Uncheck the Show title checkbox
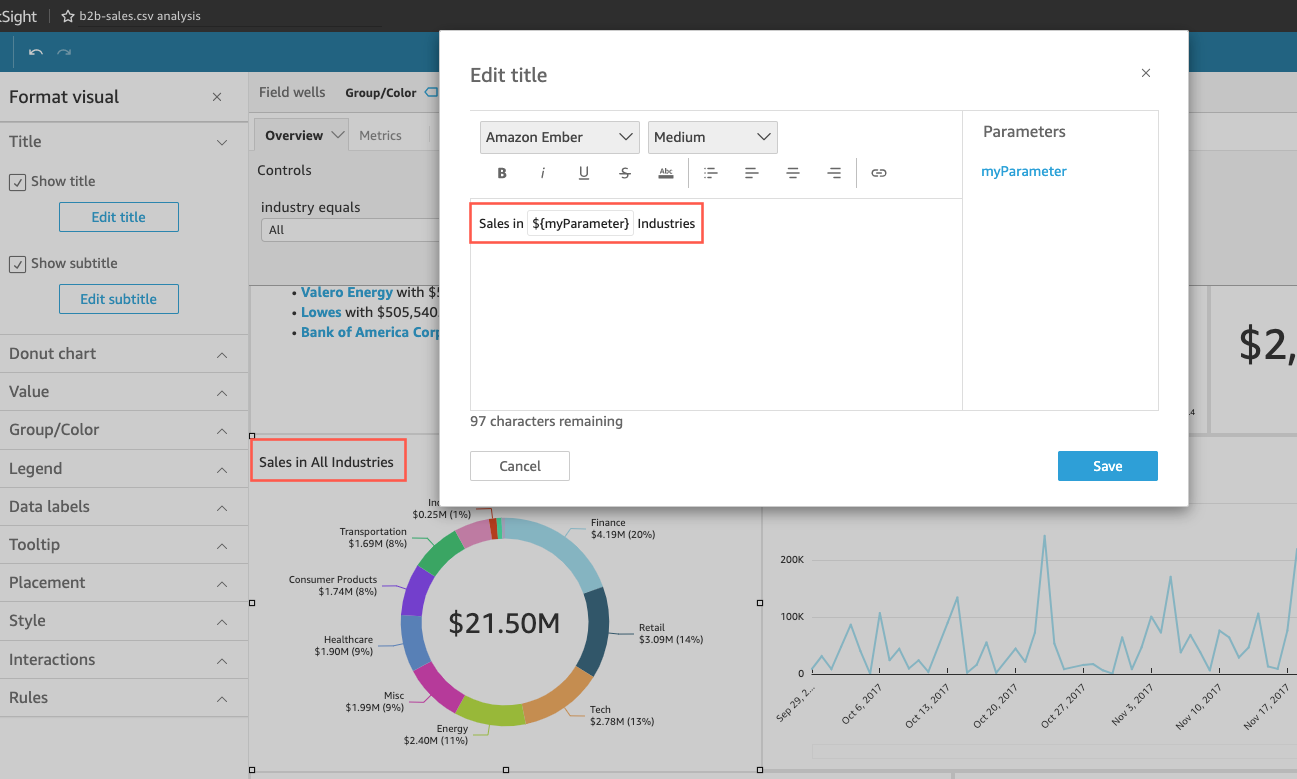This screenshot has height=779, width=1297. pos(18,182)
